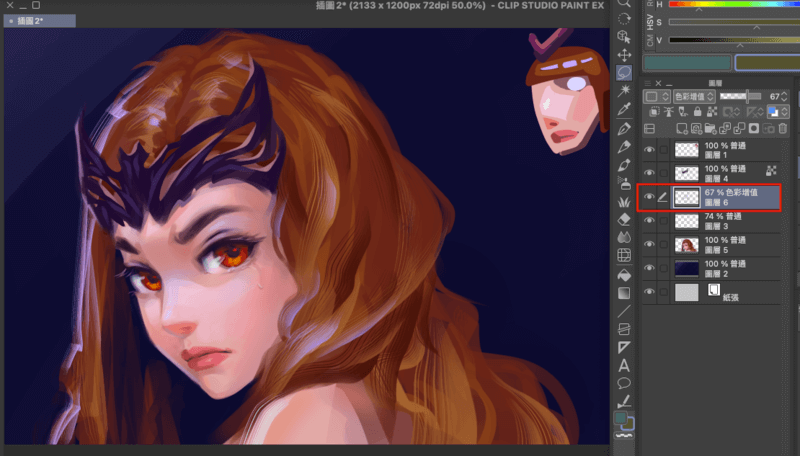Tick the checkbox next to layer 圖層 4
Viewport: 800px width, 456px height.
664,173
